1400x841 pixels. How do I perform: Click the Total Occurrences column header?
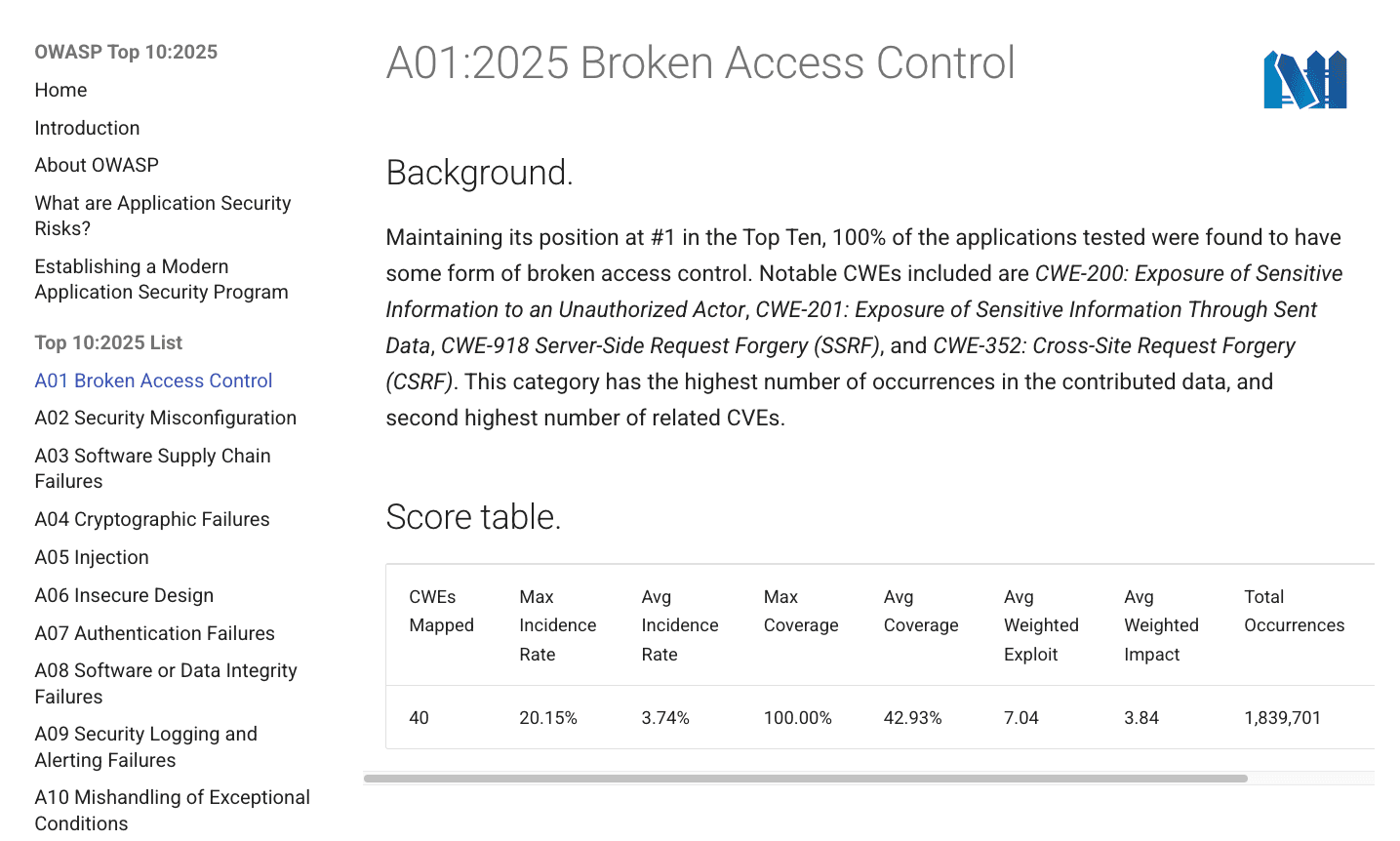point(1294,611)
